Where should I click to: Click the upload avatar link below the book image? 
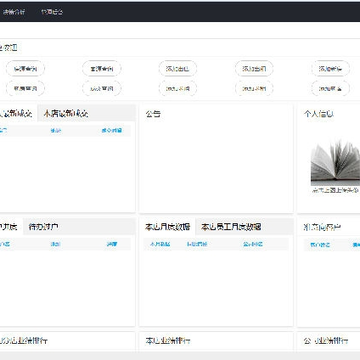[x=335, y=191]
